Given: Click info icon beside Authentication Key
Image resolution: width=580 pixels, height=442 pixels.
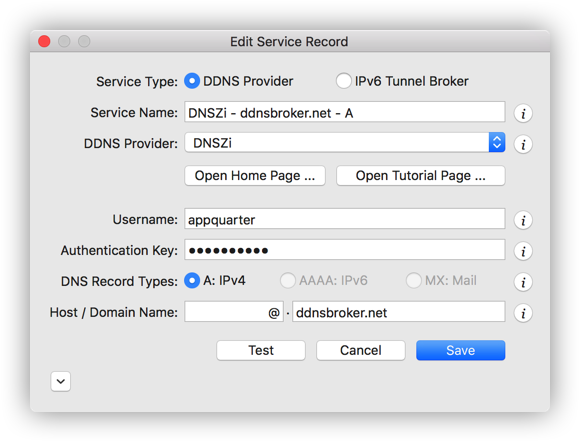Looking at the screenshot, I should click(523, 252).
